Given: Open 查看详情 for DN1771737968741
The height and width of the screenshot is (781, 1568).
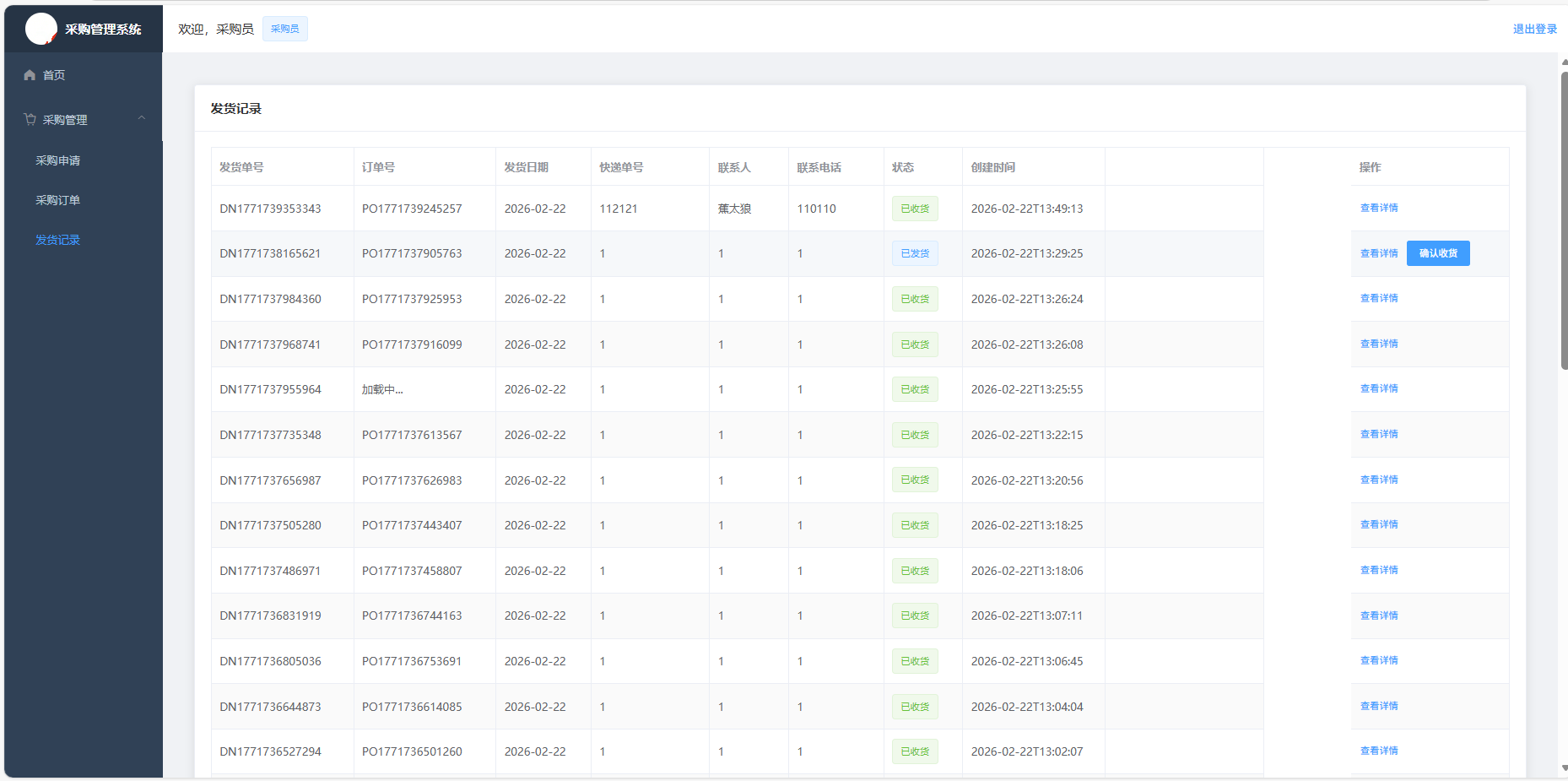Looking at the screenshot, I should [x=1379, y=344].
